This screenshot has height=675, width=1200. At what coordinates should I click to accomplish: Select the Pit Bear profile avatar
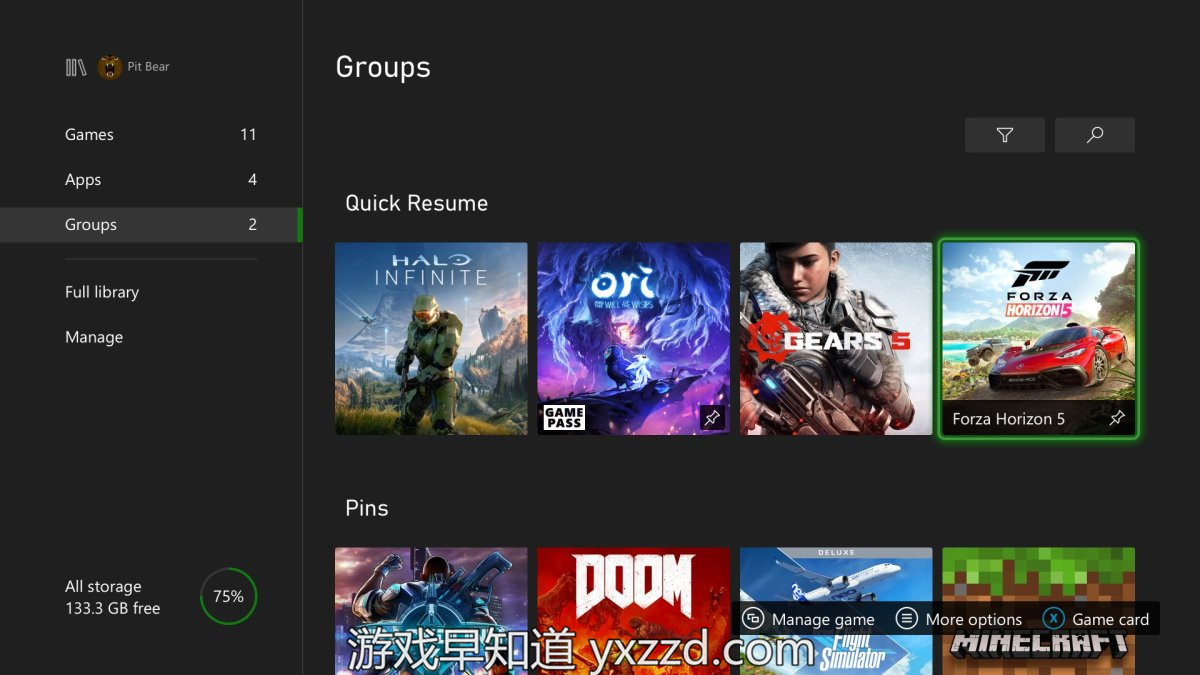109,67
